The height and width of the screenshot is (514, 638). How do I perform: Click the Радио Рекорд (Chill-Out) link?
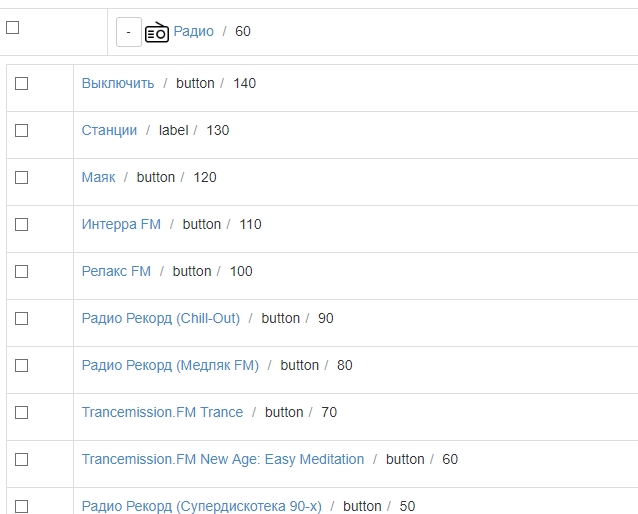point(161,318)
